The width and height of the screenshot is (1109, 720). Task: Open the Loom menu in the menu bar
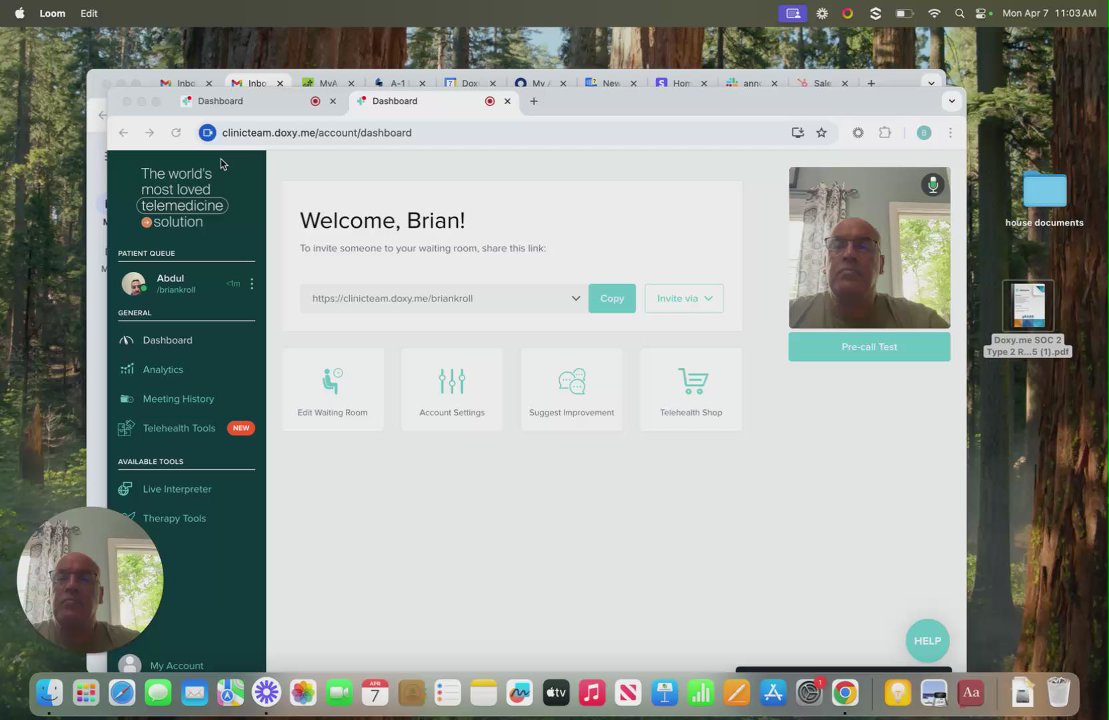tap(52, 13)
